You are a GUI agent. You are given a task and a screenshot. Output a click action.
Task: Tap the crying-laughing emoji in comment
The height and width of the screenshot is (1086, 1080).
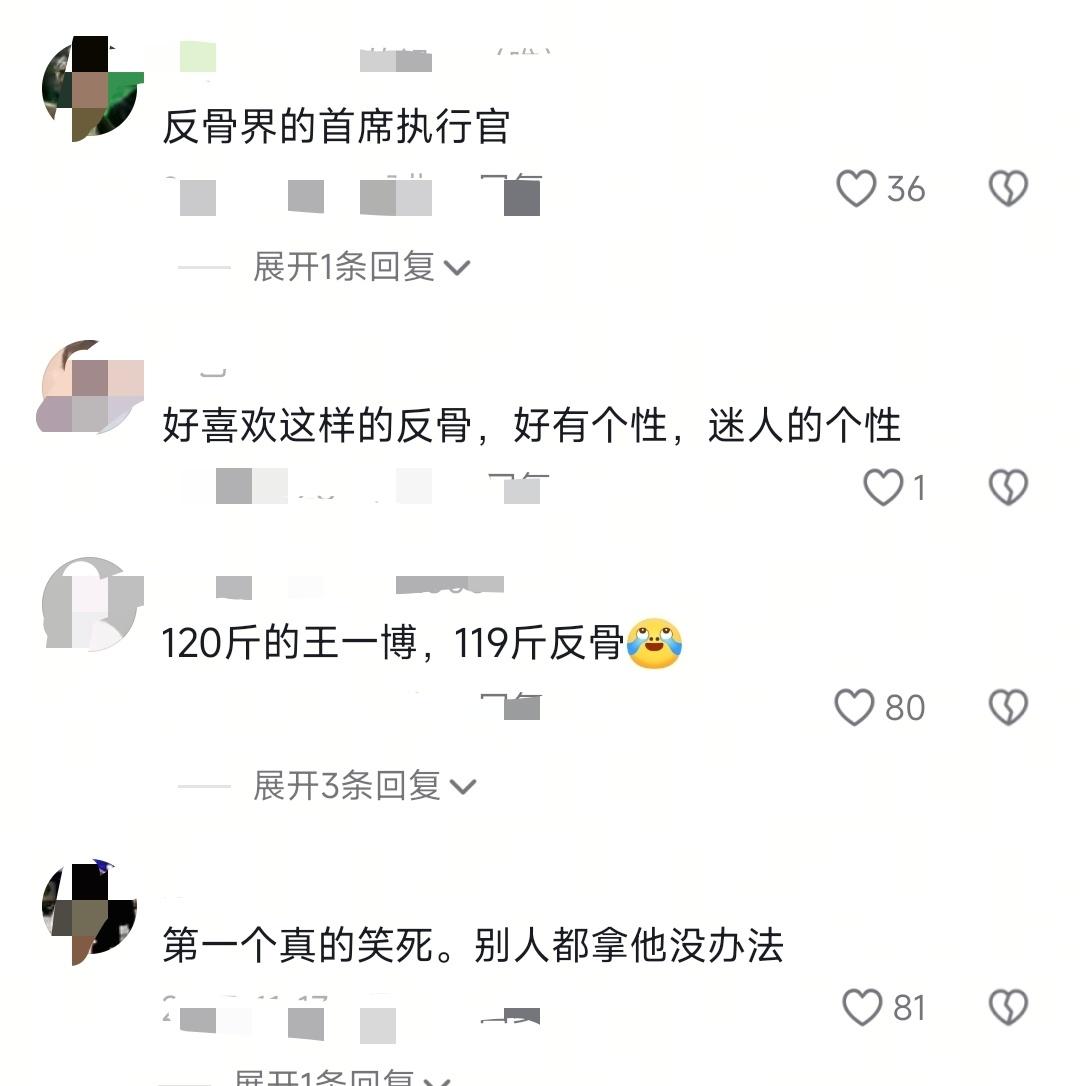654,643
